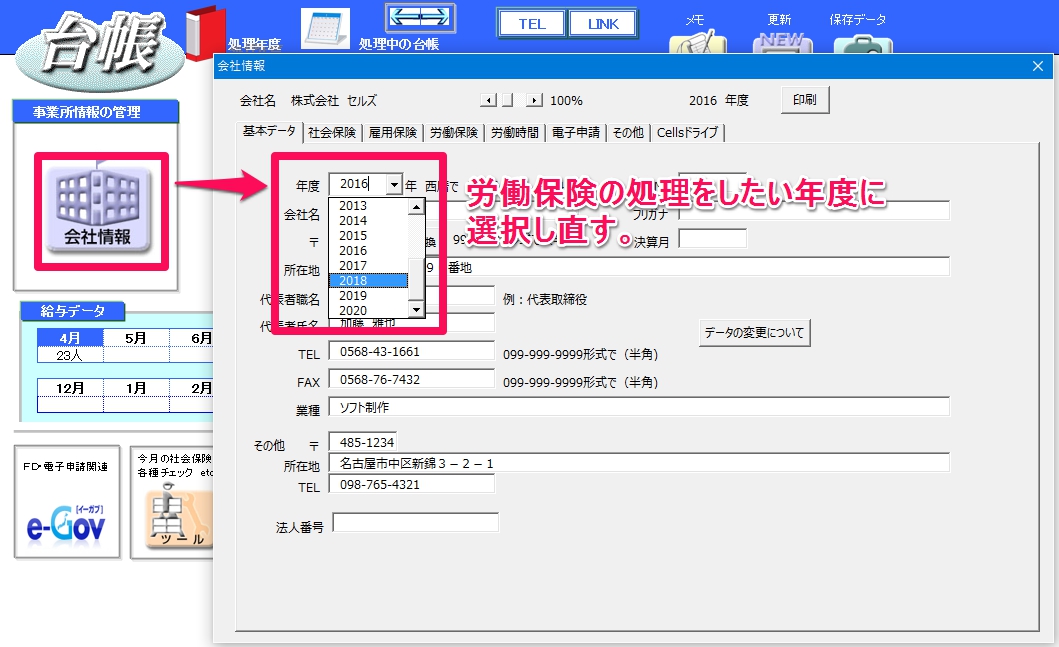Open the ツール robot icon
The width and height of the screenshot is (1059, 647).
(x=172, y=517)
